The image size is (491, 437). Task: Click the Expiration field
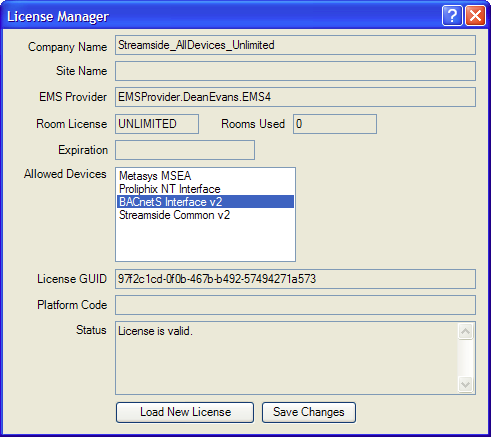pyautogui.click(x=185, y=150)
